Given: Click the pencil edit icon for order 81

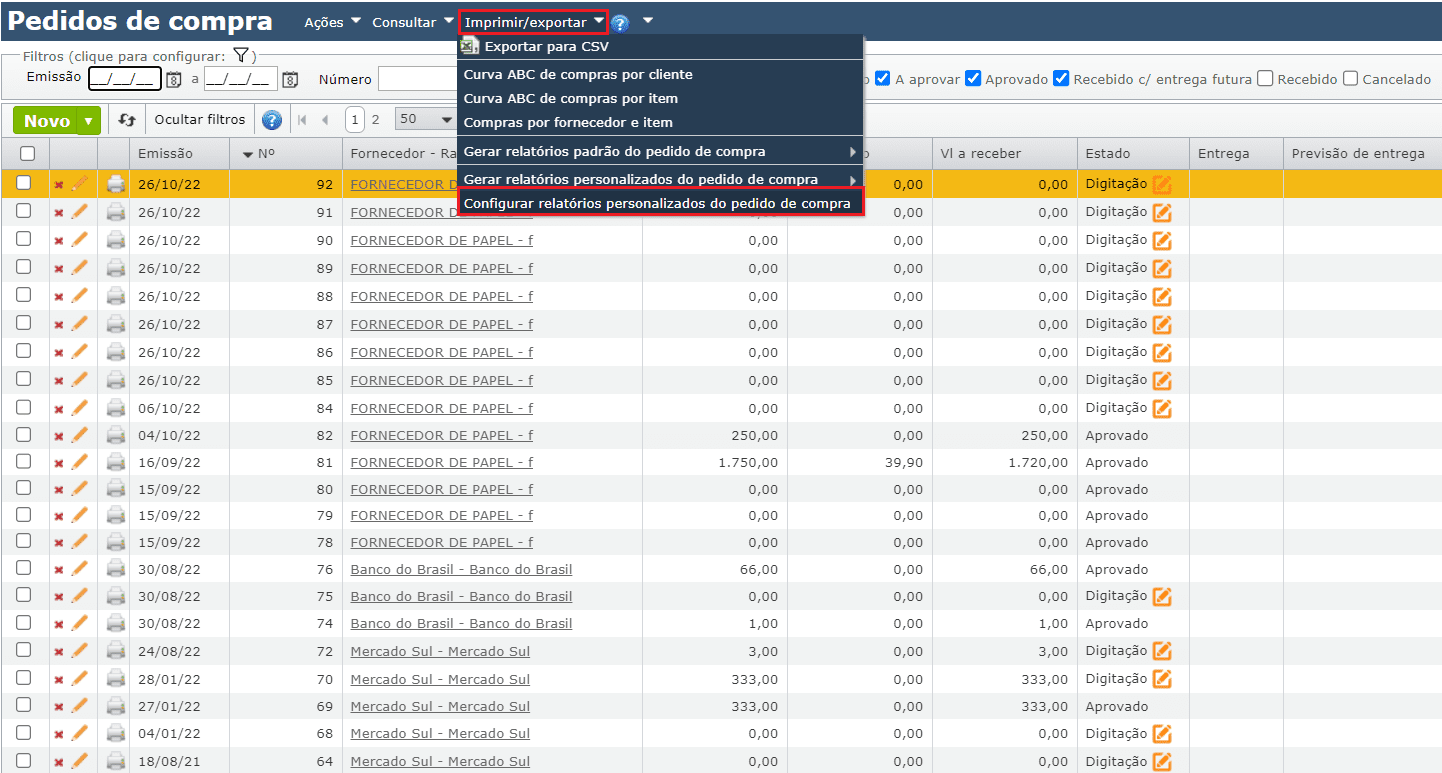Looking at the screenshot, I should click(79, 462).
